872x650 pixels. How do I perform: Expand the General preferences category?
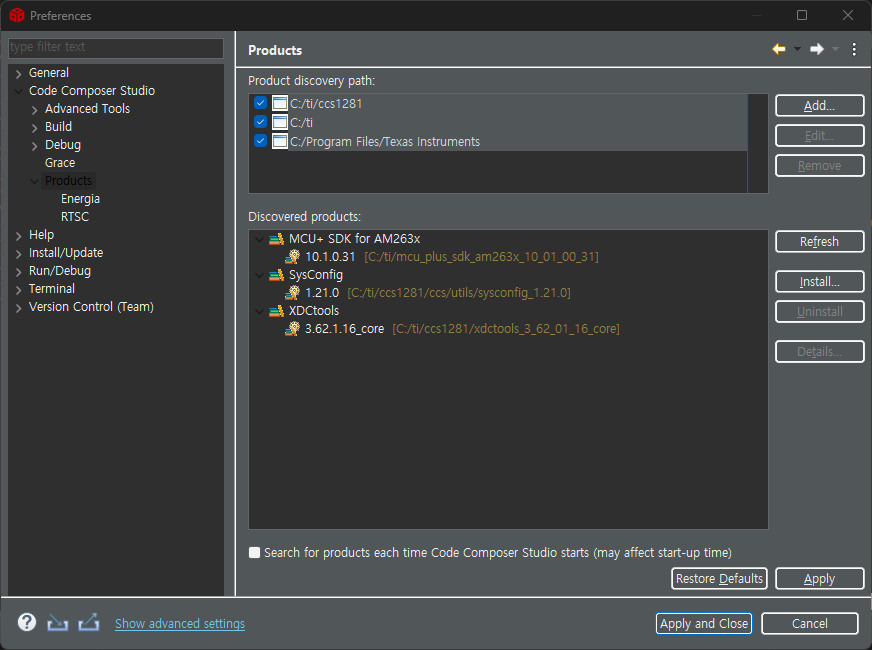pyautogui.click(x=18, y=73)
